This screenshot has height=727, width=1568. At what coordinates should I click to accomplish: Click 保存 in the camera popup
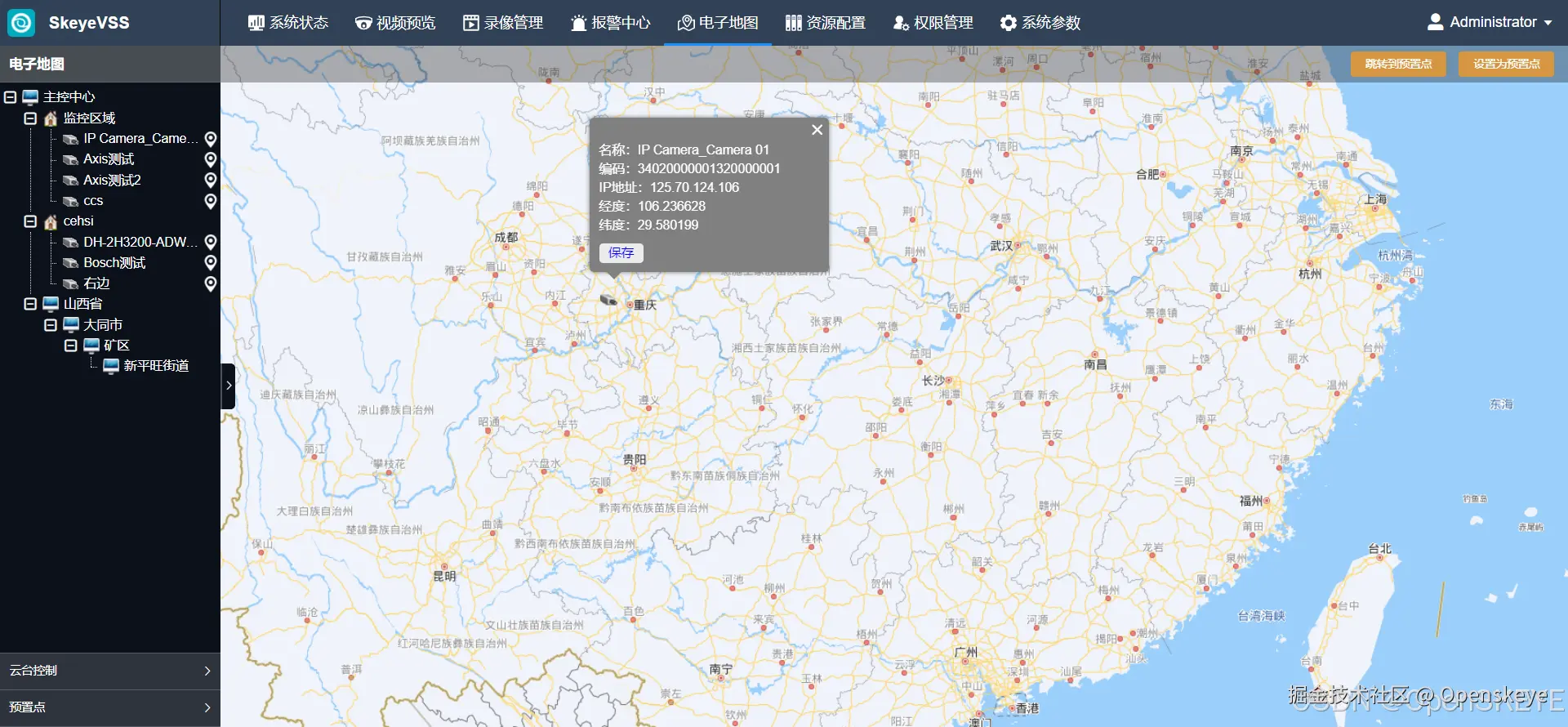tap(621, 253)
